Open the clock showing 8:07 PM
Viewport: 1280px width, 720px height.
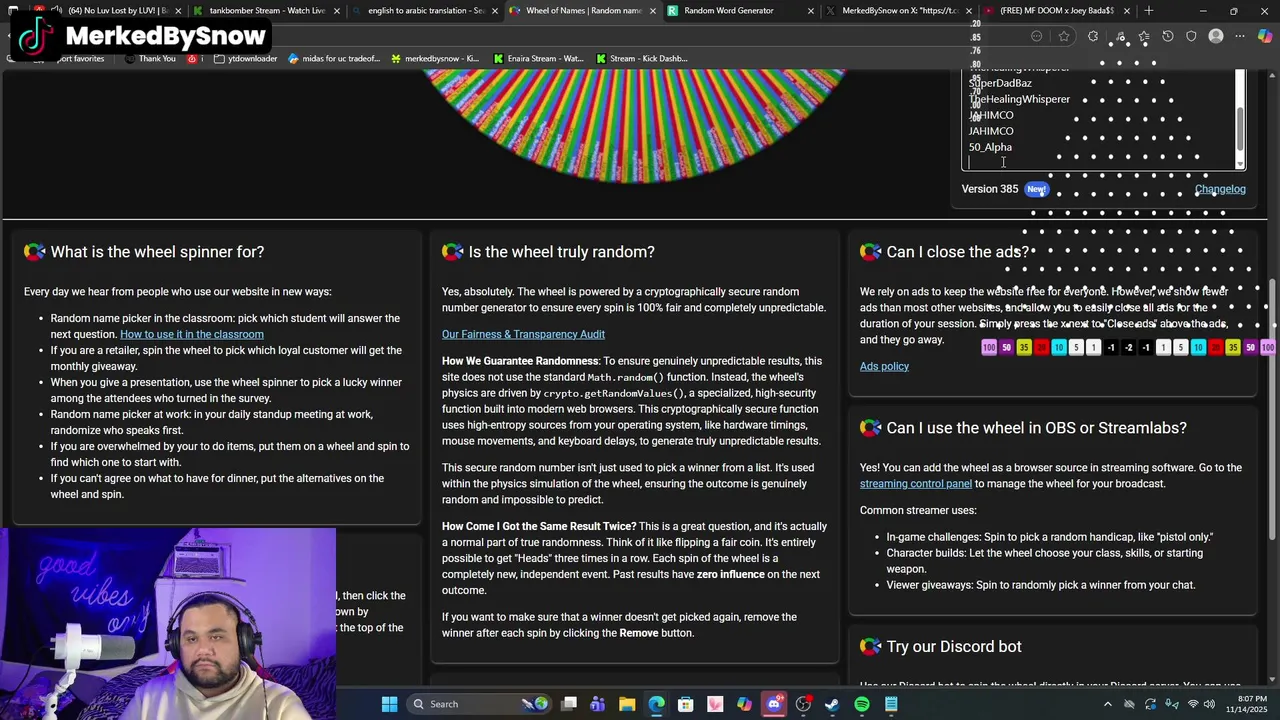click(1248, 704)
